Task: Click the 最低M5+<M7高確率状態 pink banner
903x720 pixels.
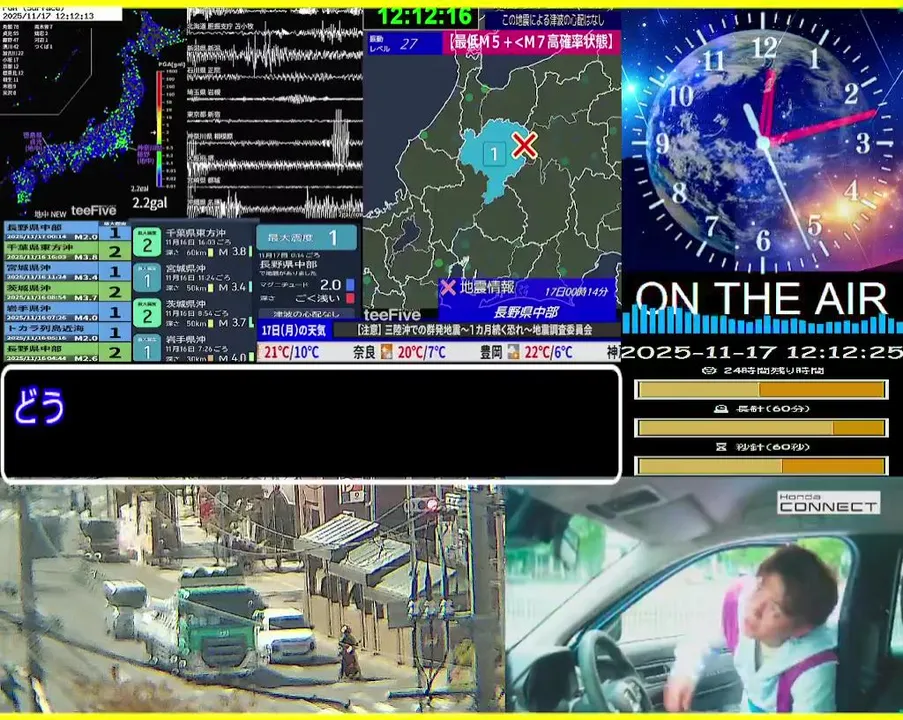Action: click(532, 43)
